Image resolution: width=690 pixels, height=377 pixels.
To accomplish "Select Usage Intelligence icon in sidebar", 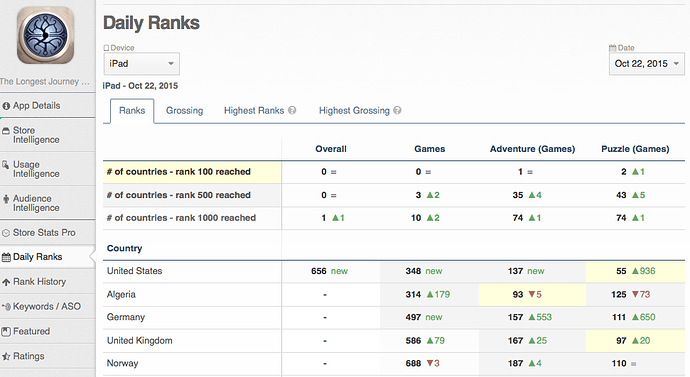I will click(6, 165).
